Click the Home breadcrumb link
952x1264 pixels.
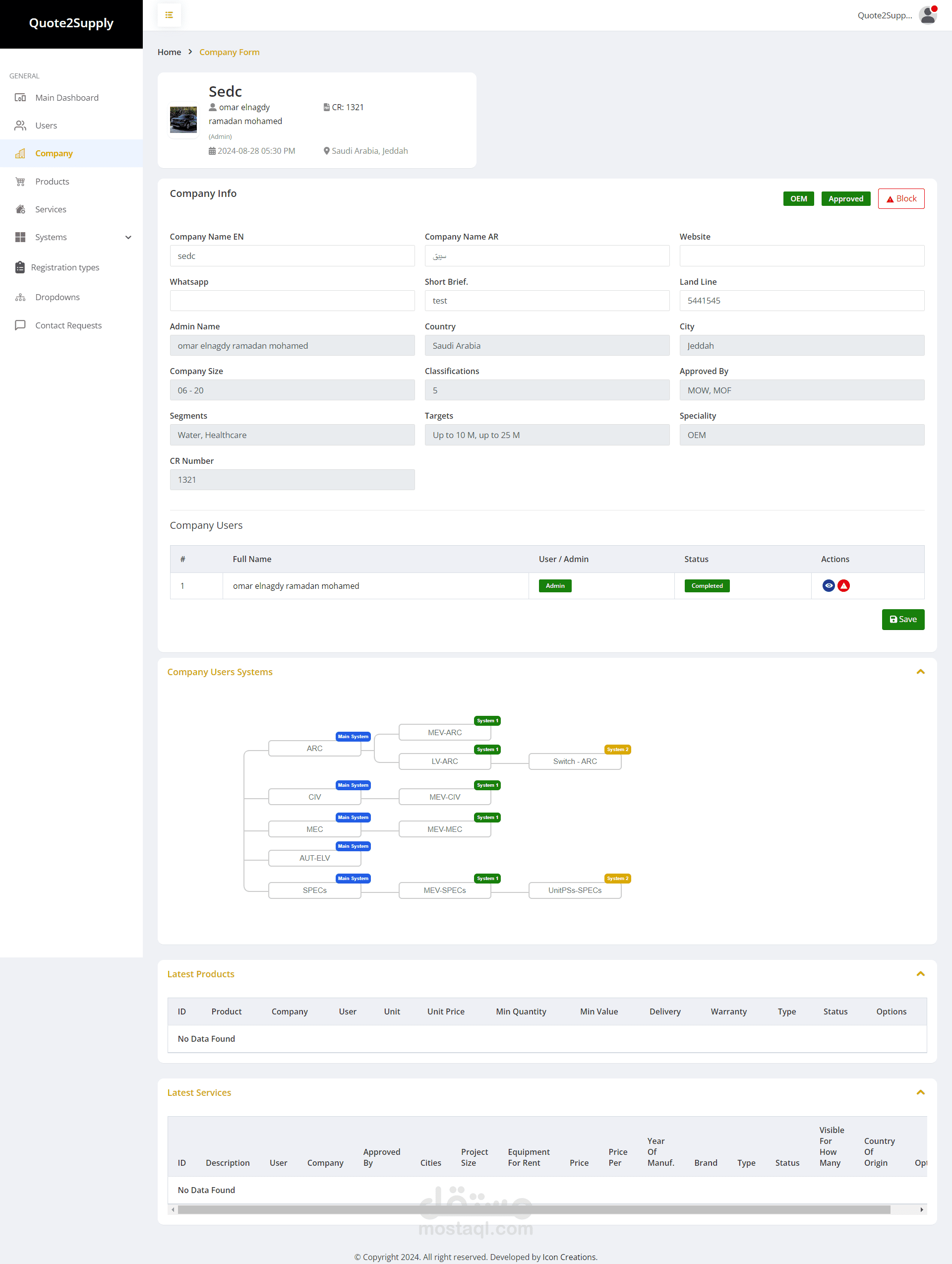169,52
